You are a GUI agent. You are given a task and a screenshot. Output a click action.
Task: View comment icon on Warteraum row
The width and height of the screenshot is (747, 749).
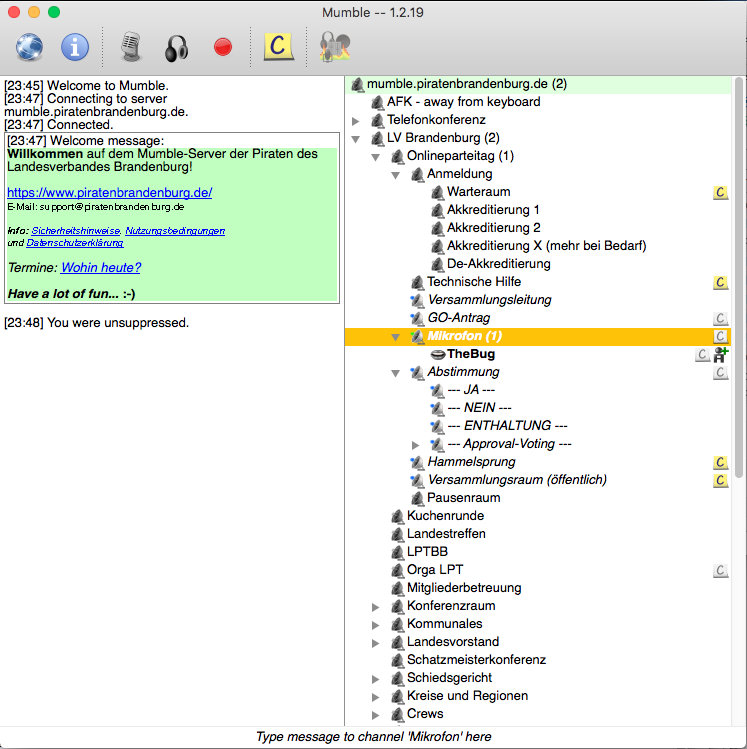pos(720,193)
